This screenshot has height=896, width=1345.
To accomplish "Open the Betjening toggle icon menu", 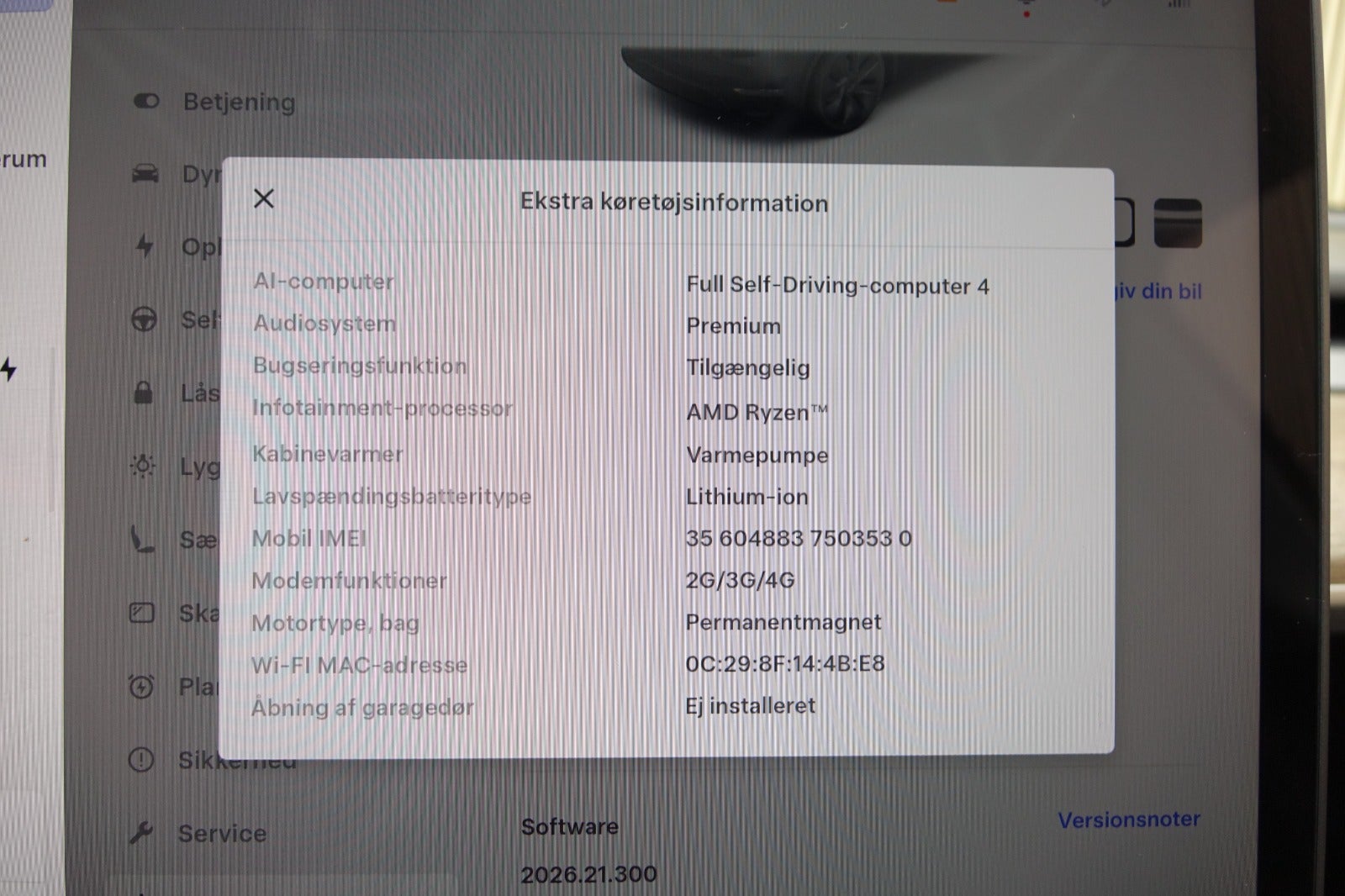I will pyautogui.click(x=146, y=101).
